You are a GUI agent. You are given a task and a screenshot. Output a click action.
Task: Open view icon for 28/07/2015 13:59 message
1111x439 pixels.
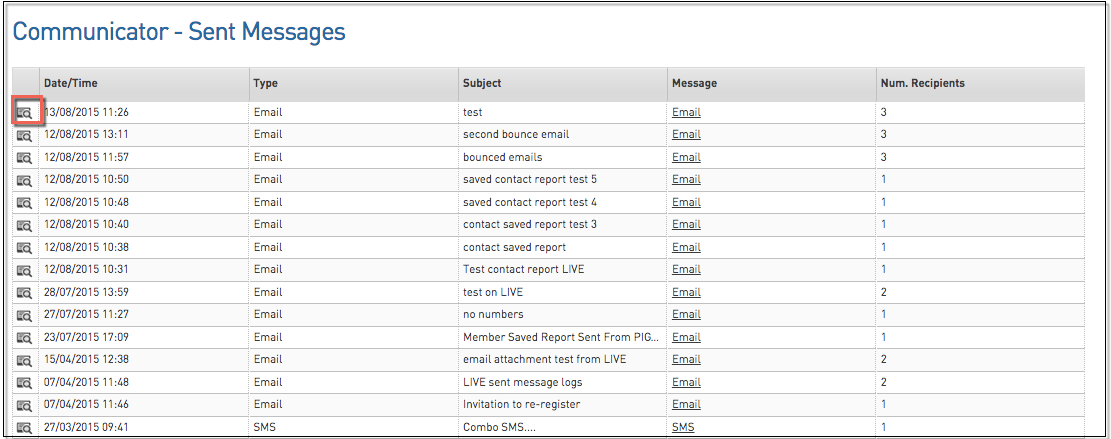[25, 293]
